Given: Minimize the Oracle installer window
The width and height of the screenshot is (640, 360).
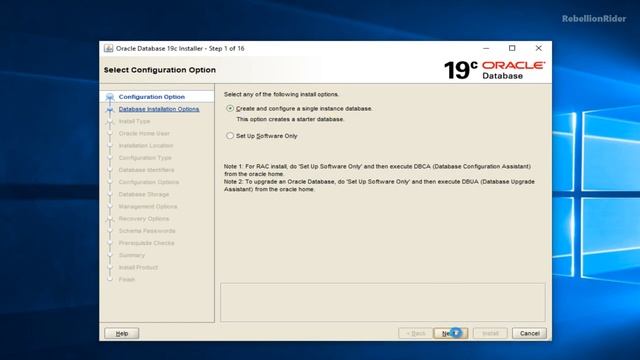Looking at the screenshot, I should point(486,48).
